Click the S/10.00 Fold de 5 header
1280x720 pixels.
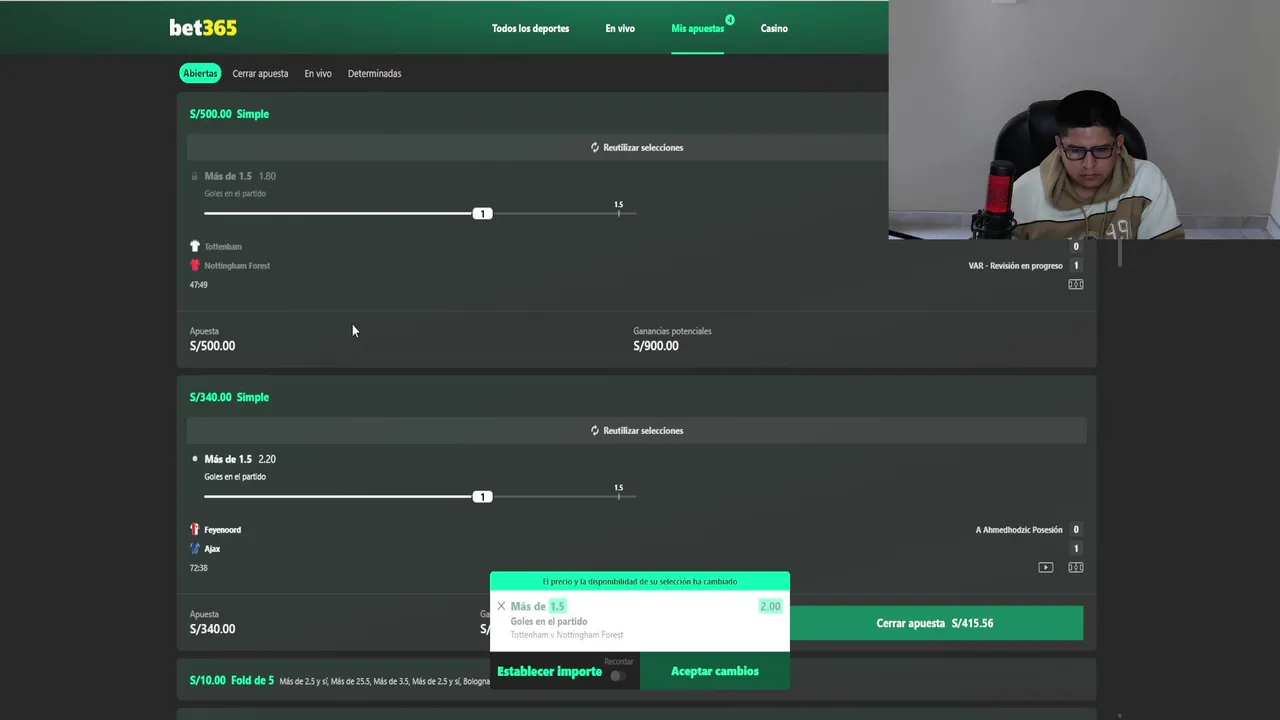pos(231,680)
